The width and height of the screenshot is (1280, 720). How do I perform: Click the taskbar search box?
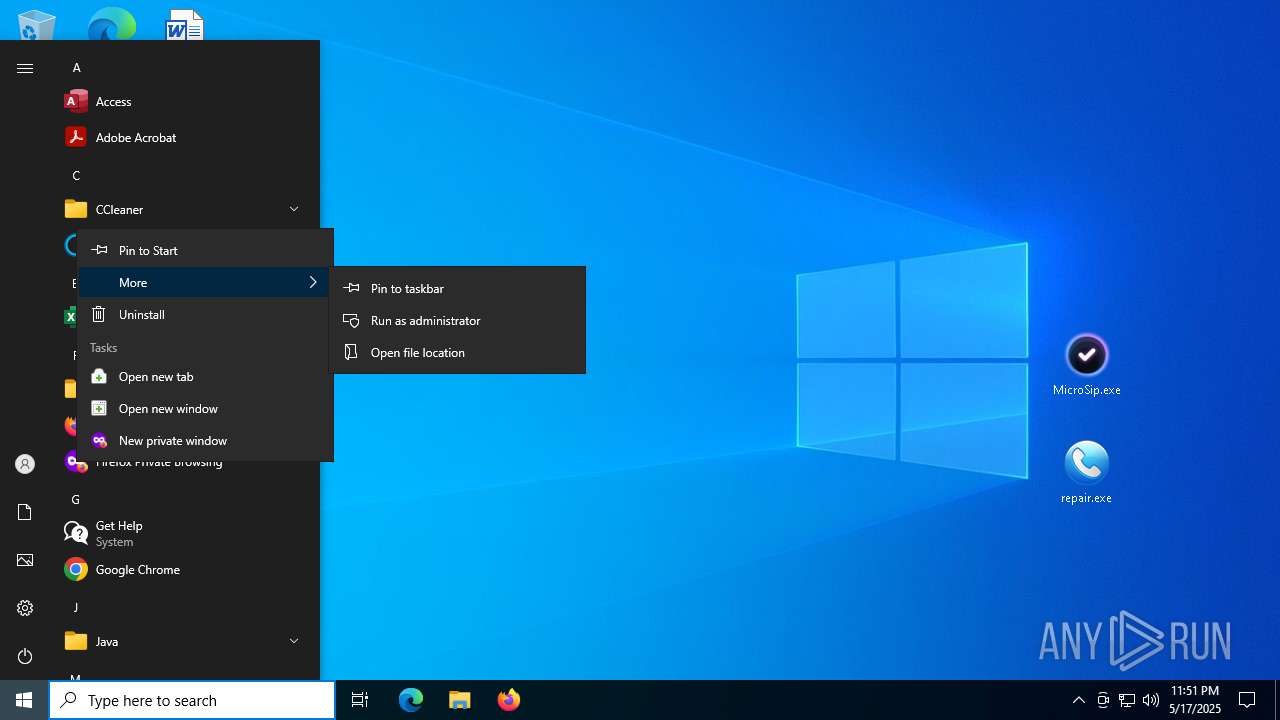click(x=192, y=700)
